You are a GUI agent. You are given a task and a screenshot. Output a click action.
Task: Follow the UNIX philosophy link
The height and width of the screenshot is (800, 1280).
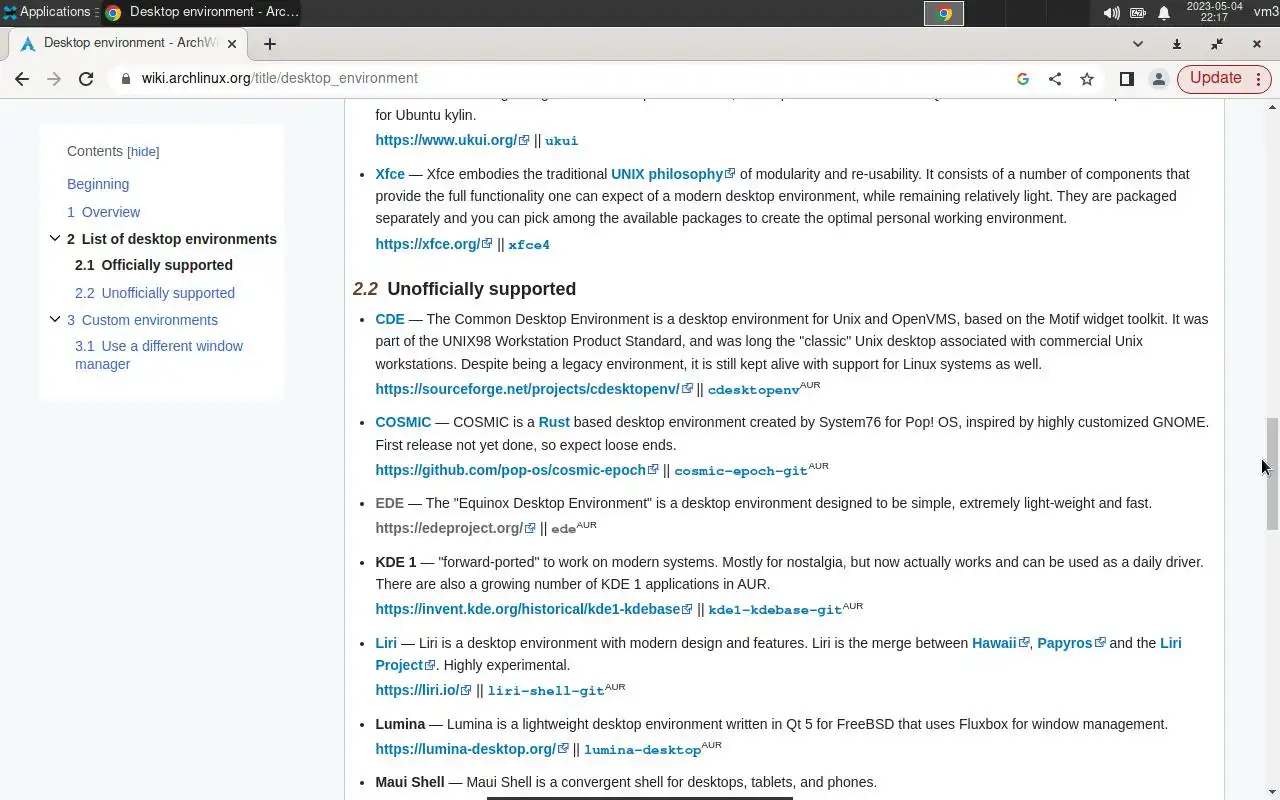(673, 174)
